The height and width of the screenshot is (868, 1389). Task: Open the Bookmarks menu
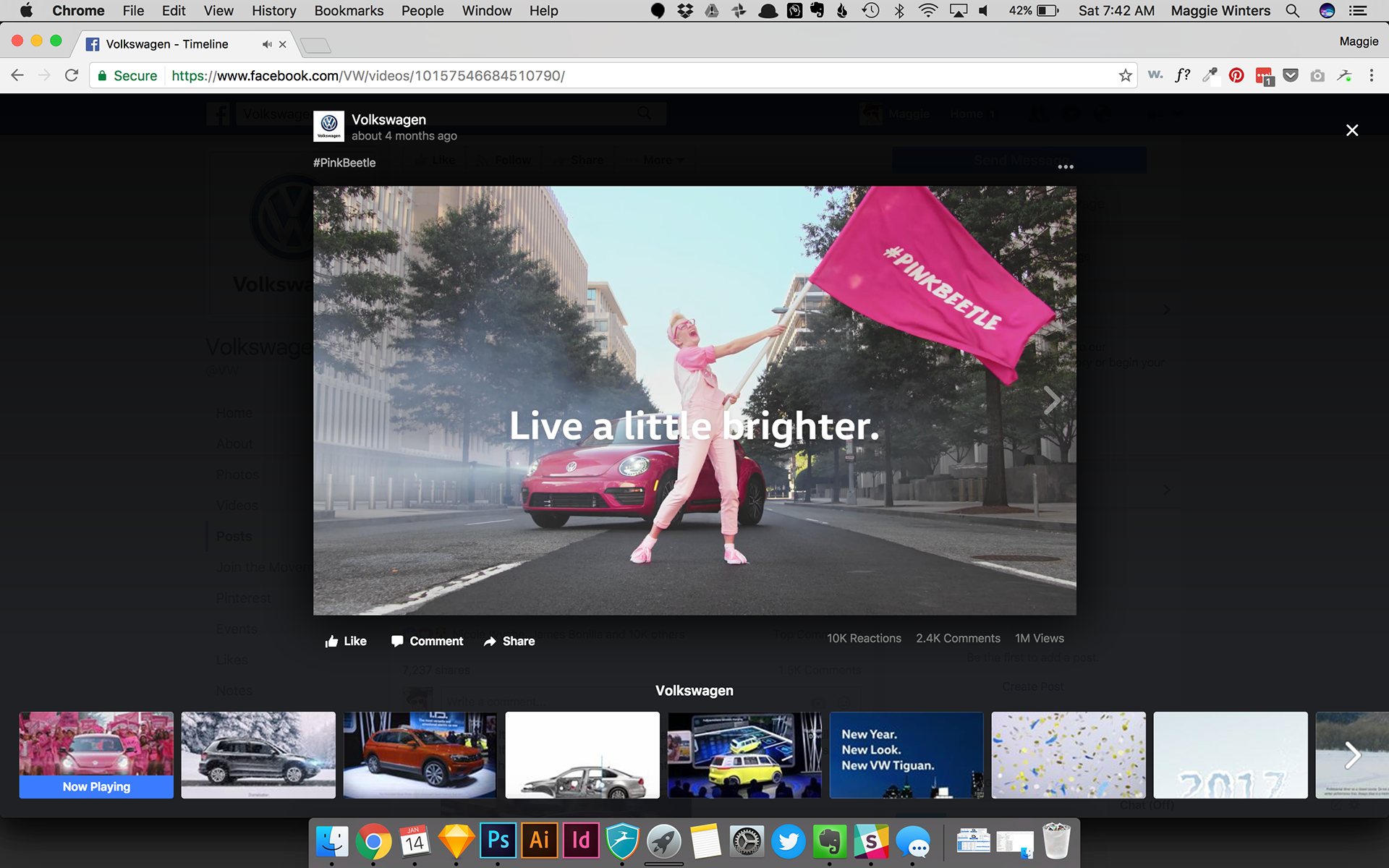click(349, 11)
